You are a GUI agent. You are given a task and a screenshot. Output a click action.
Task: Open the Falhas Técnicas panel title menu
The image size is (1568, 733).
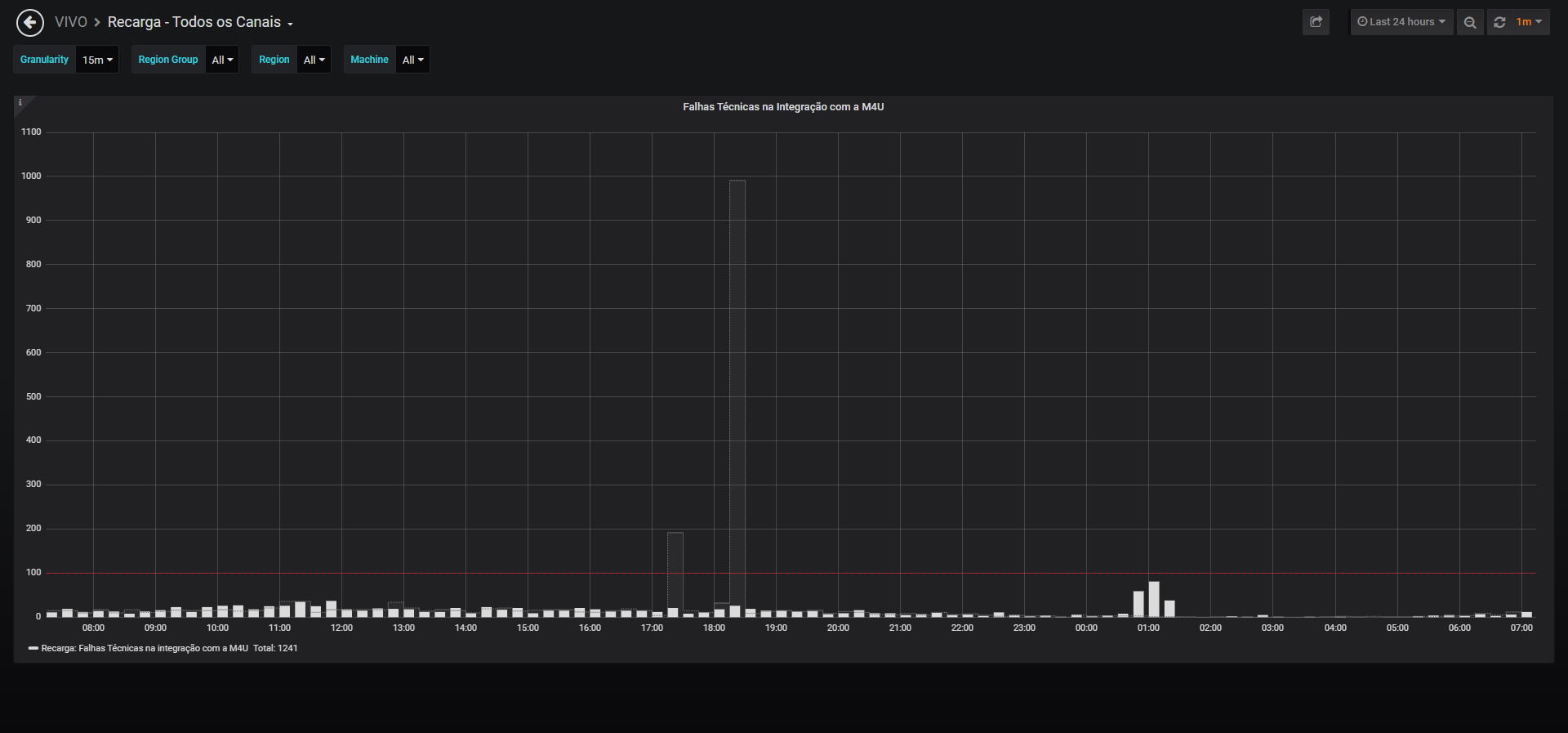click(x=783, y=107)
